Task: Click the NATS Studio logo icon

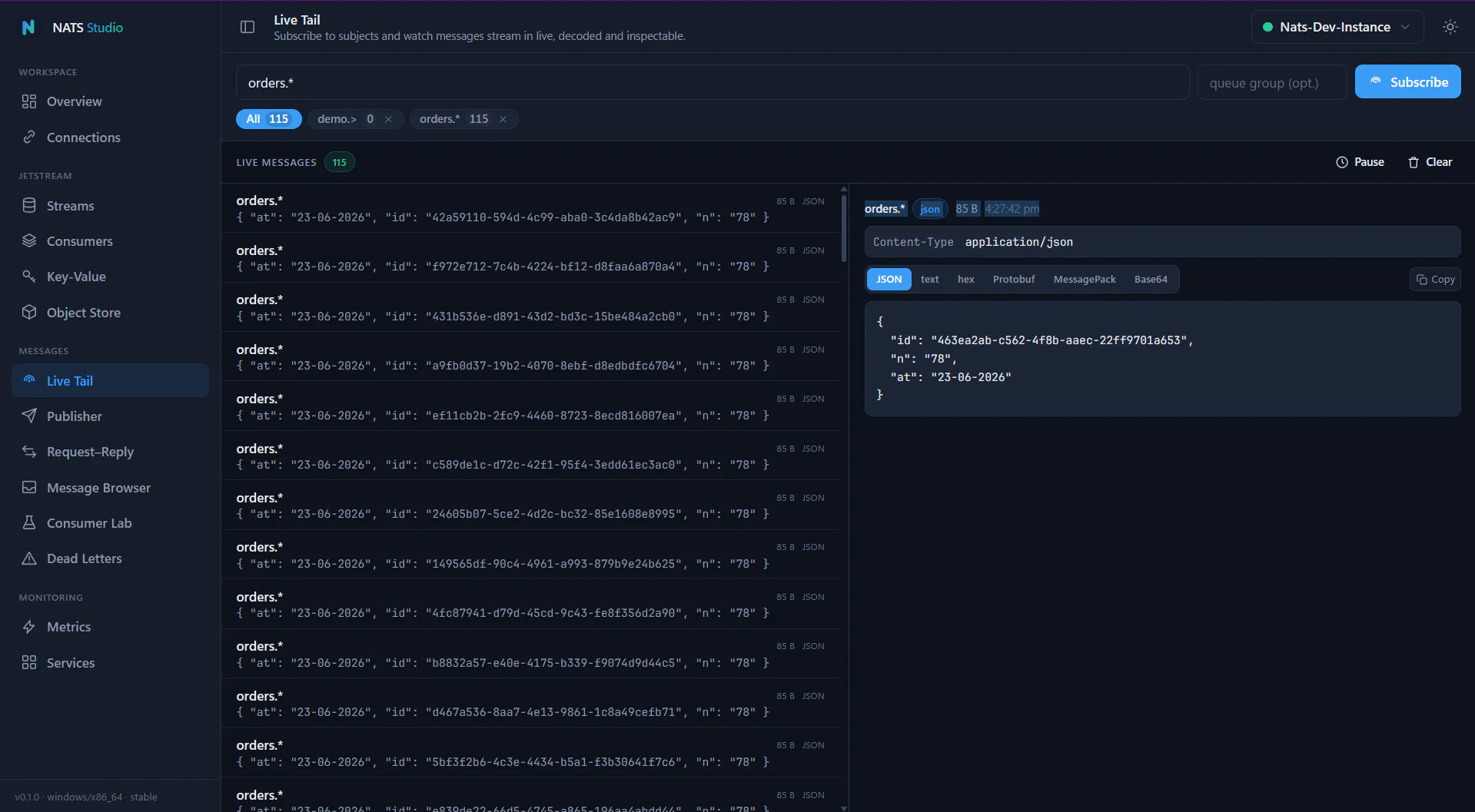Action: point(28,28)
